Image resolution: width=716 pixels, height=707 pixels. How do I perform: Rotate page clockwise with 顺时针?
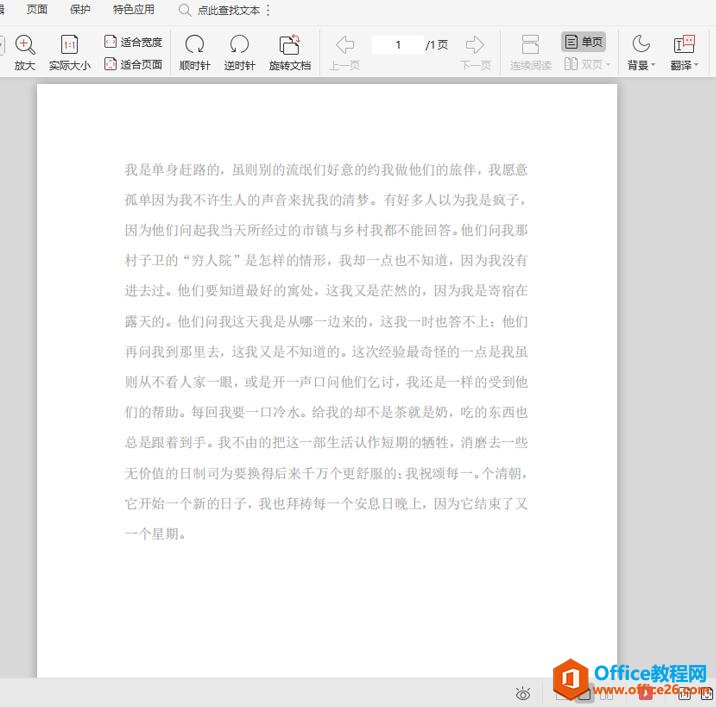coord(195,45)
